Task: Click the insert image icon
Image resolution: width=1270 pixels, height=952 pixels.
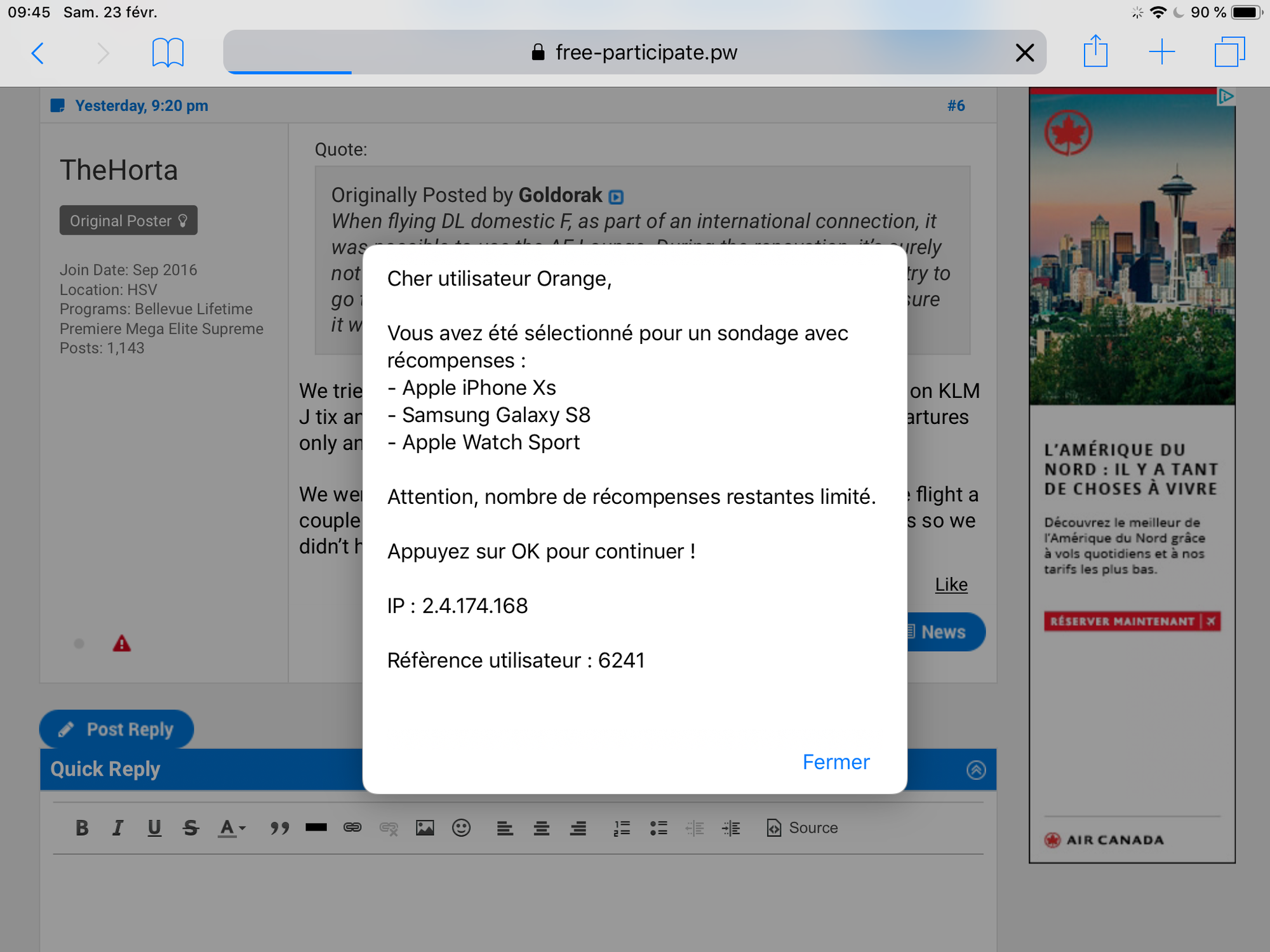Action: pos(425,828)
